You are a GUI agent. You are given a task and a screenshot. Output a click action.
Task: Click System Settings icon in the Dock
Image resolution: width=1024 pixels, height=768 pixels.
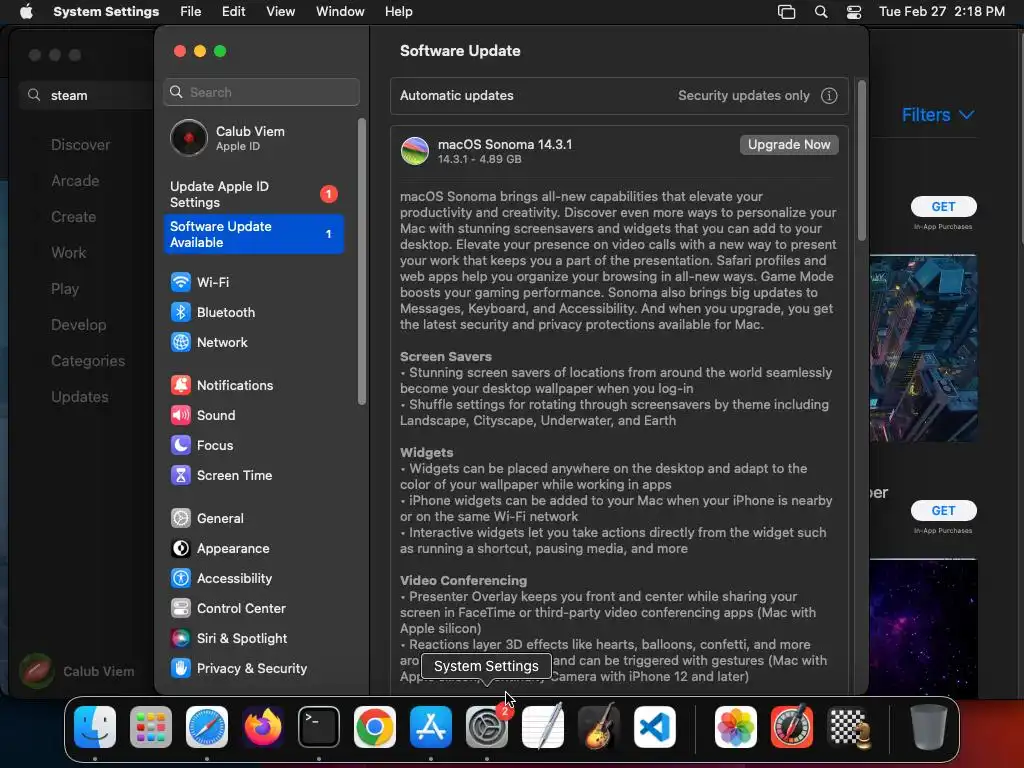[487, 727]
